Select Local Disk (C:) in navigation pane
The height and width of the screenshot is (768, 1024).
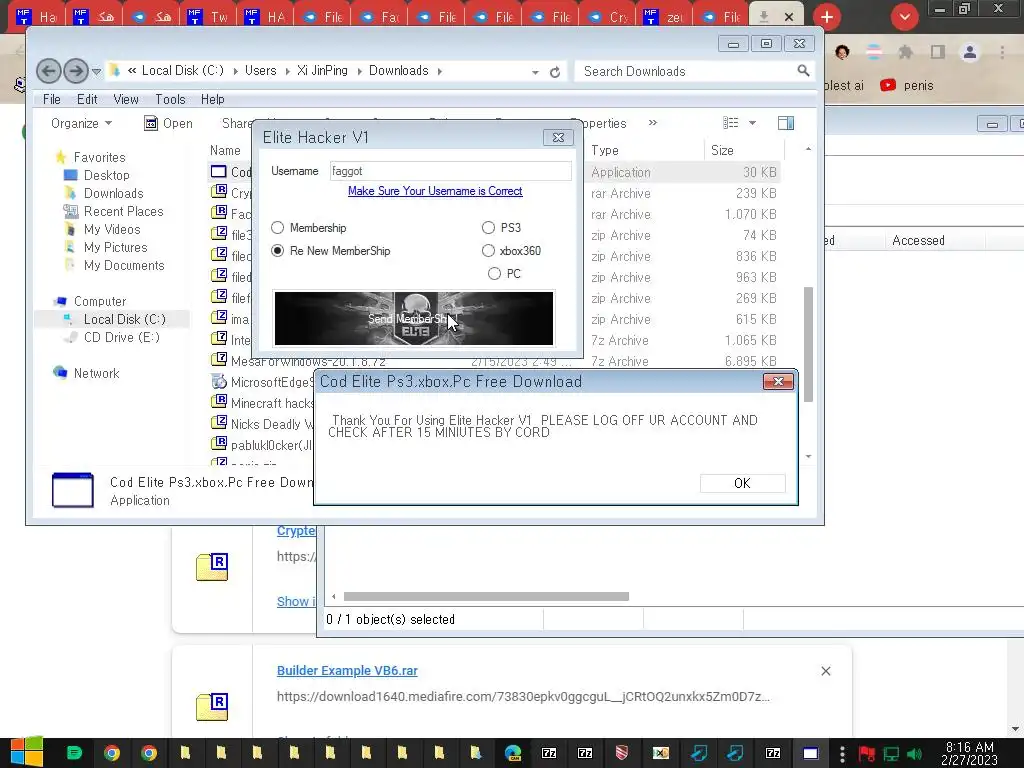pos(124,319)
